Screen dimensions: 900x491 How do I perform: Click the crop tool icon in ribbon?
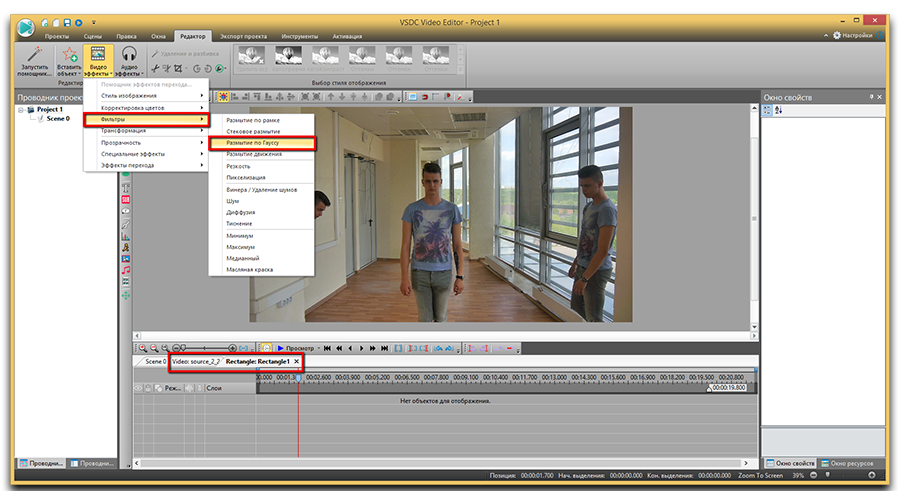(x=178, y=68)
